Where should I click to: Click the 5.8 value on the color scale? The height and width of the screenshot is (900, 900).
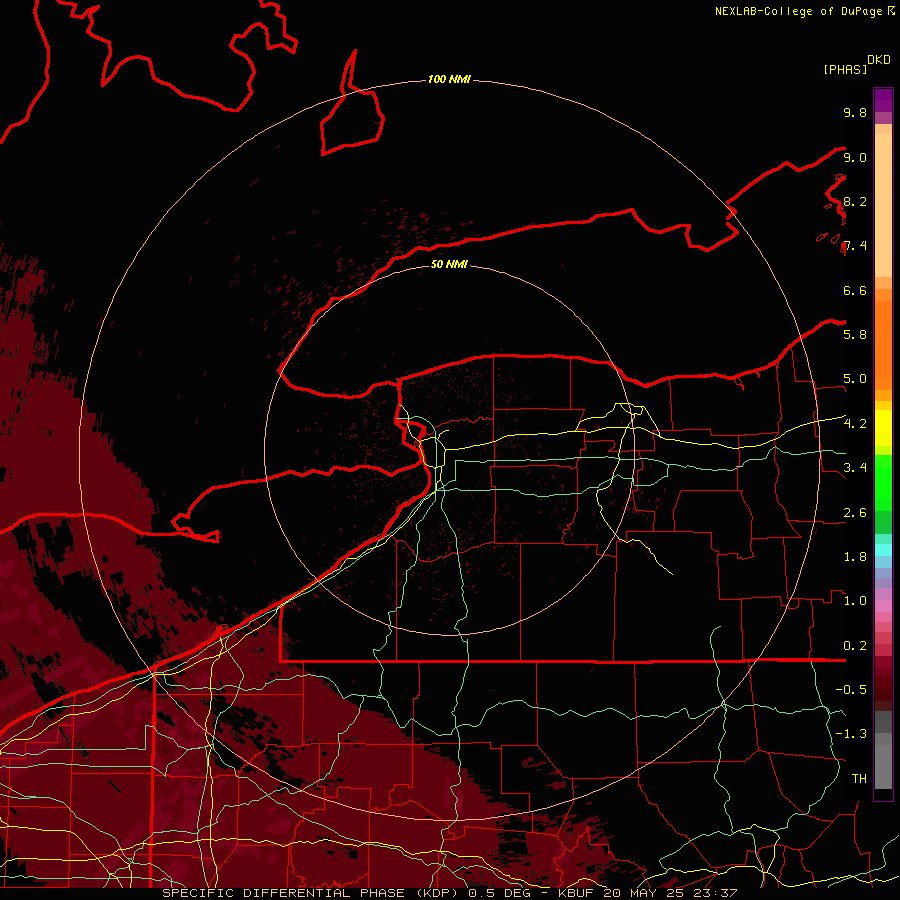[855, 334]
